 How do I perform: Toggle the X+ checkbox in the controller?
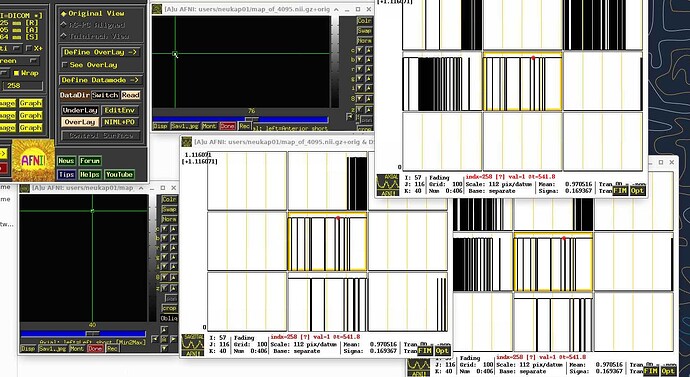tap(35, 48)
